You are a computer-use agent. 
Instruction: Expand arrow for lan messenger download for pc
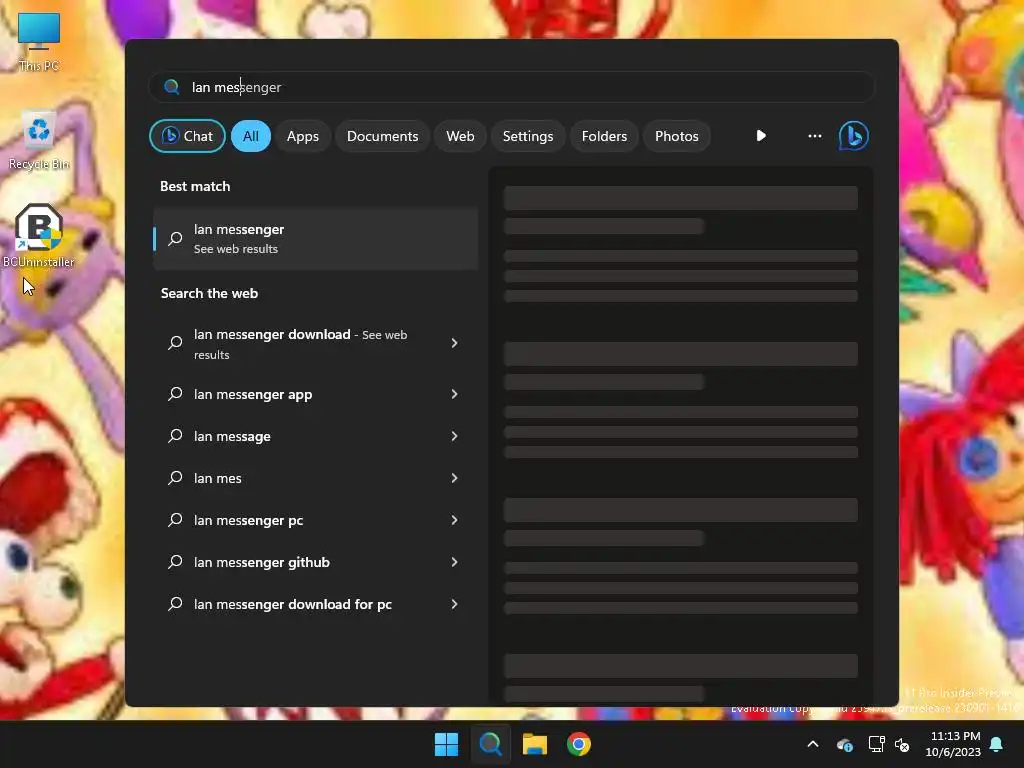point(455,604)
